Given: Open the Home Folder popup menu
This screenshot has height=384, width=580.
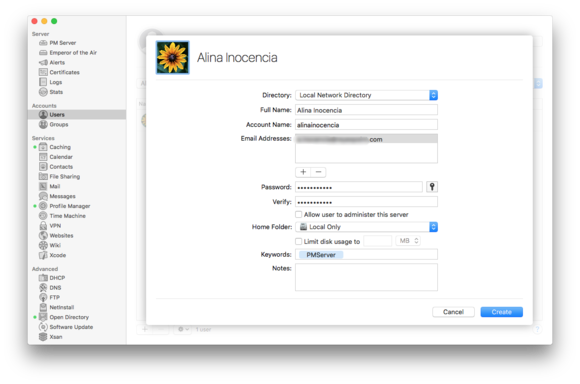Looking at the screenshot, I should (366, 227).
